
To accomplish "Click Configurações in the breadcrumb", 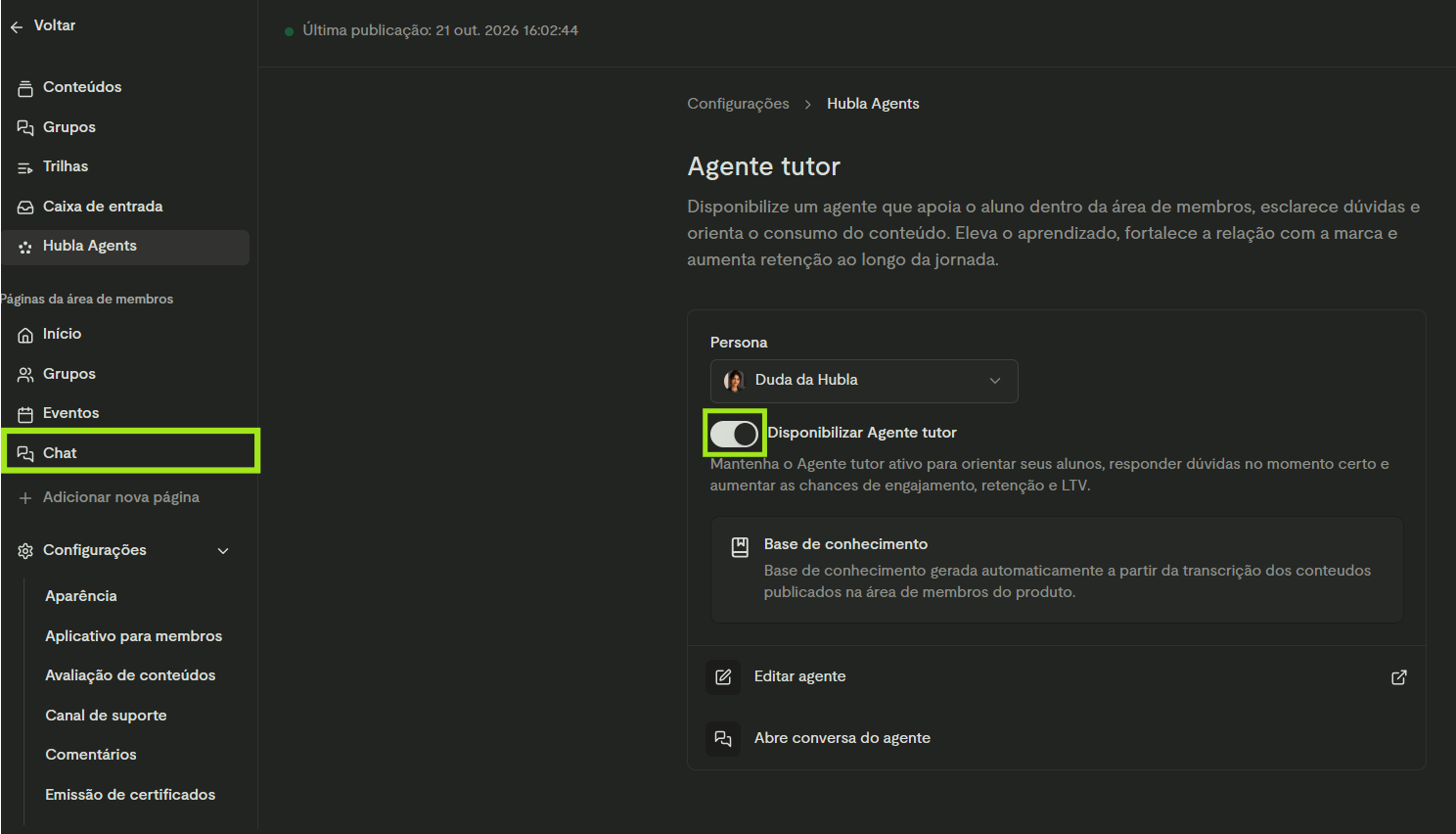I will [738, 104].
